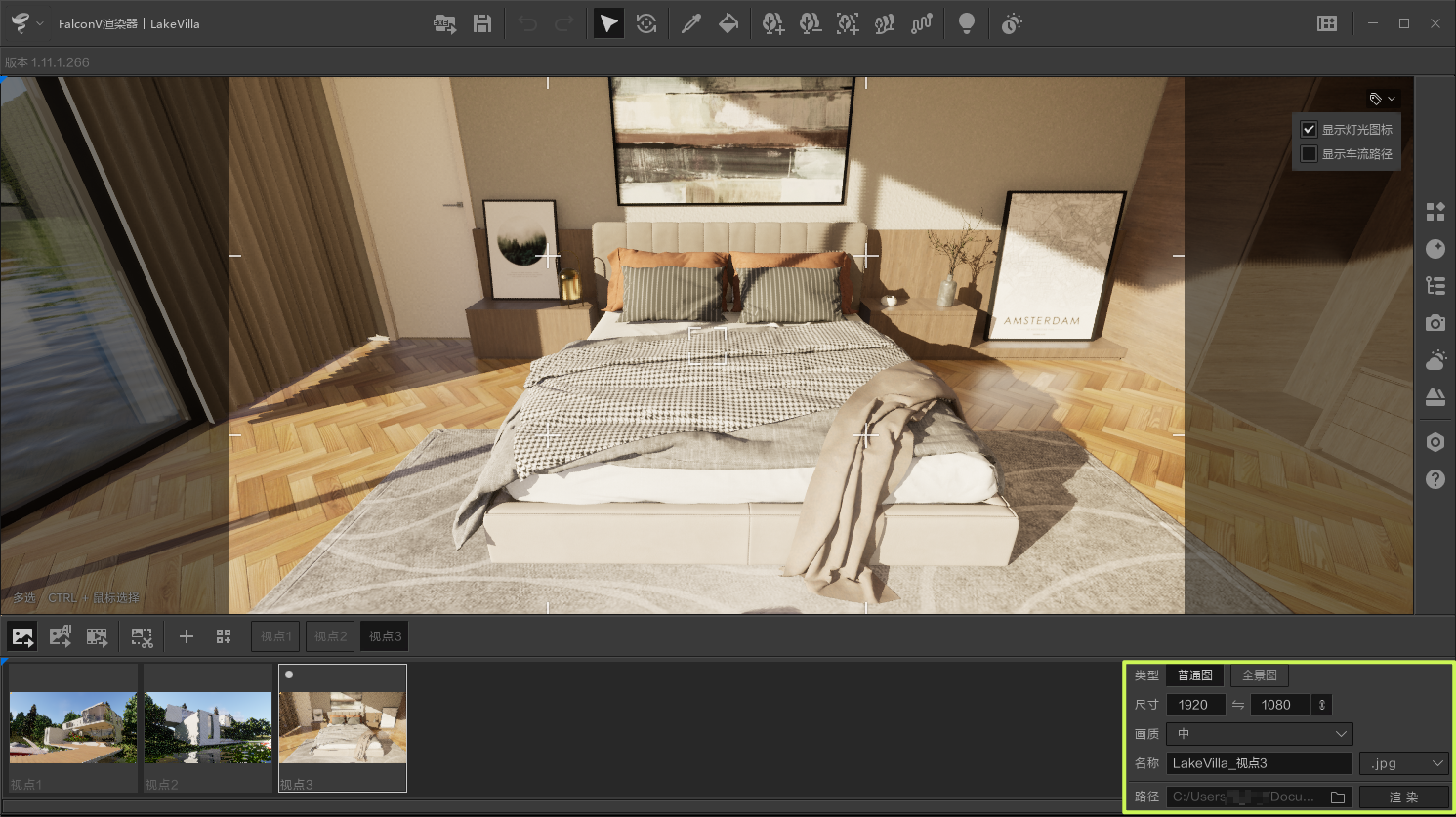Open the scene hierarchy list icon

click(x=1435, y=286)
